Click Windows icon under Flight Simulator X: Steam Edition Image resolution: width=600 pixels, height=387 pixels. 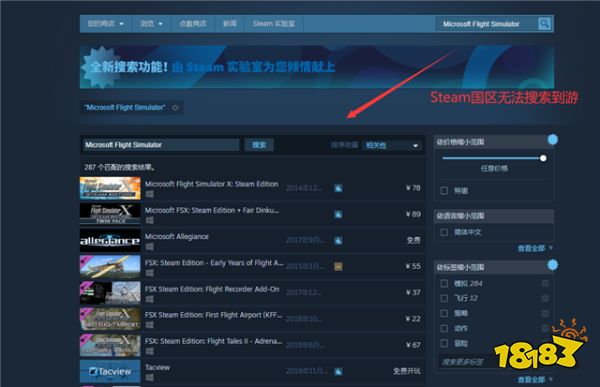[x=150, y=194]
